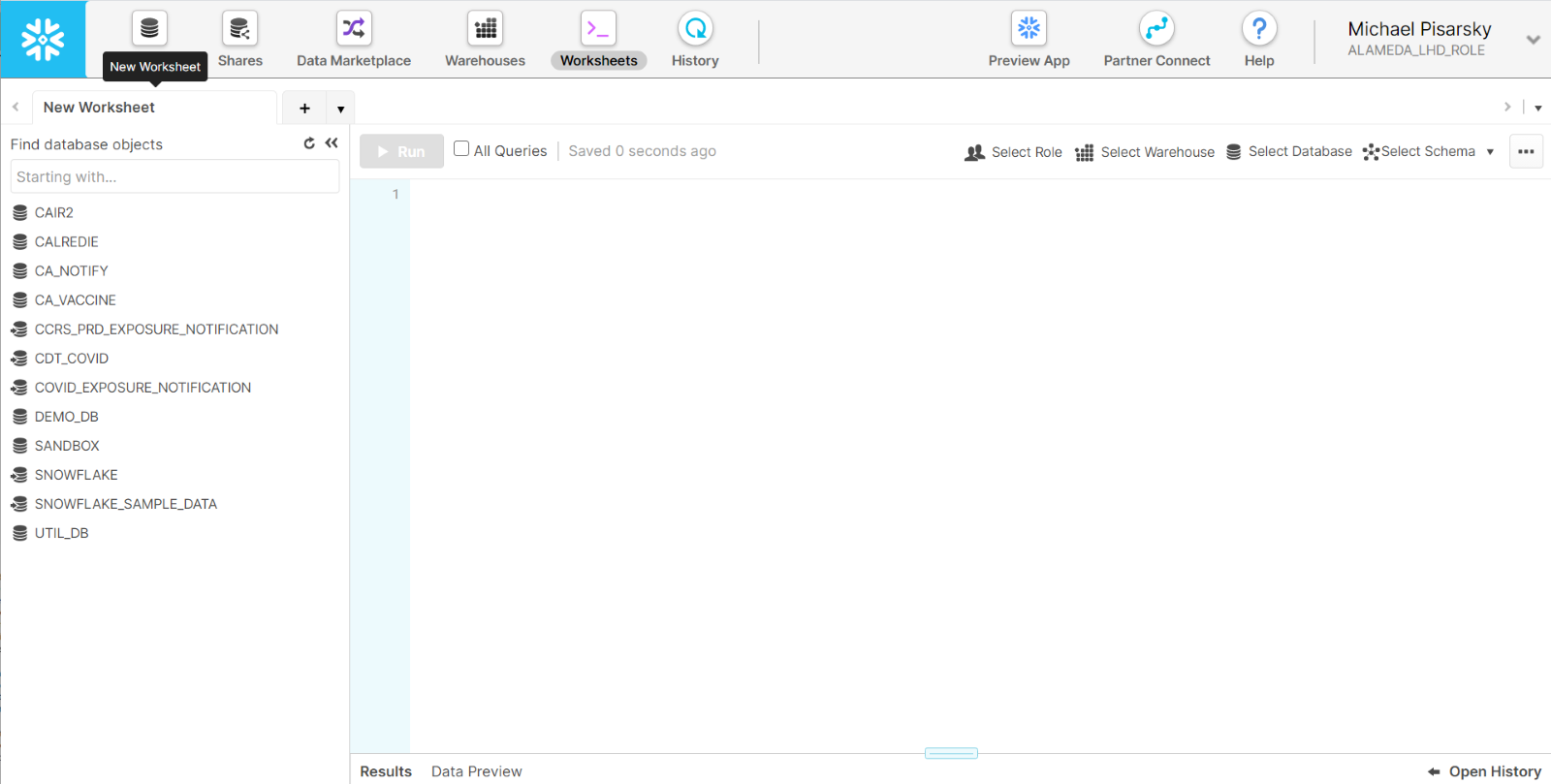This screenshot has height=784, width=1551.
Task: Click the Snowflake logo home icon
Action: coord(43,40)
